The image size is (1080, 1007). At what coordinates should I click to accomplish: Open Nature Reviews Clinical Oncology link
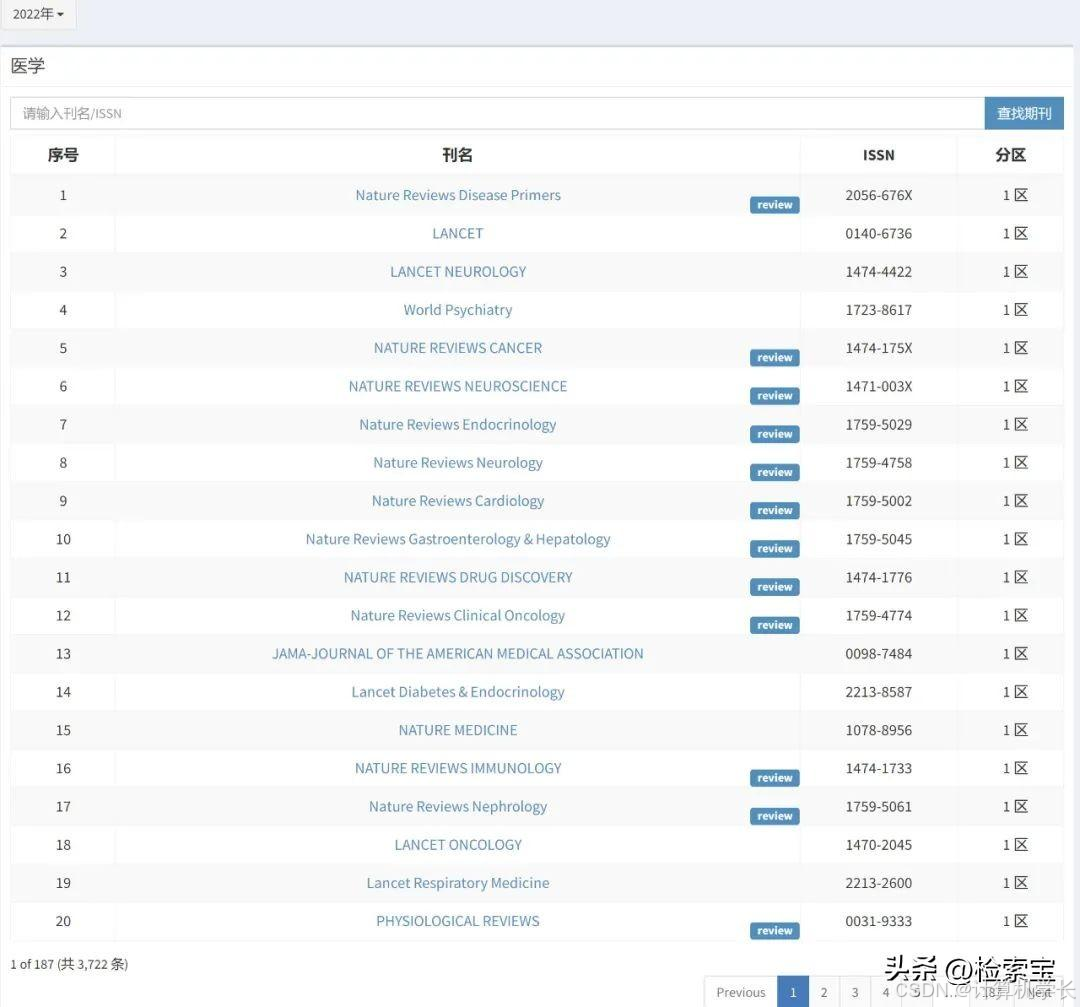click(458, 615)
